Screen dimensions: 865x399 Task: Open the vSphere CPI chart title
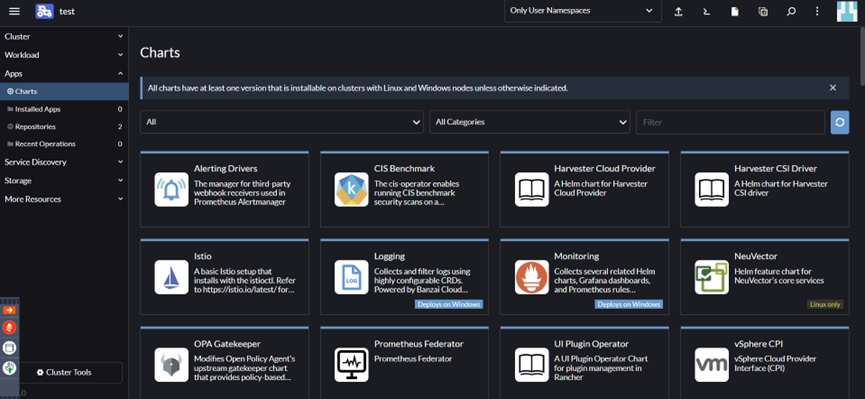click(x=759, y=344)
